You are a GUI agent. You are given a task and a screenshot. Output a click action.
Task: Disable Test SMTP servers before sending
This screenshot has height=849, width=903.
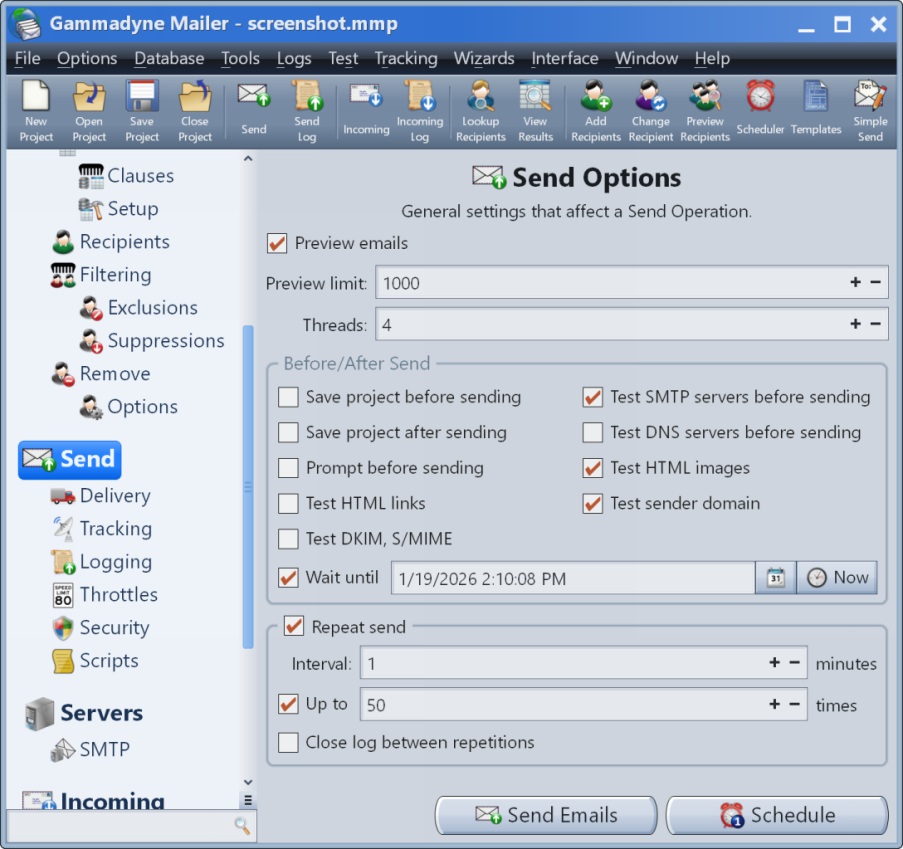(x=593, y=397)
